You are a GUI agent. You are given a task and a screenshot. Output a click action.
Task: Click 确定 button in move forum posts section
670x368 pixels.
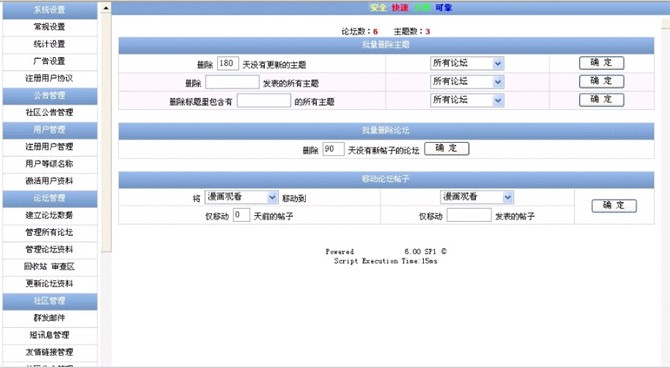coord(614,206)
